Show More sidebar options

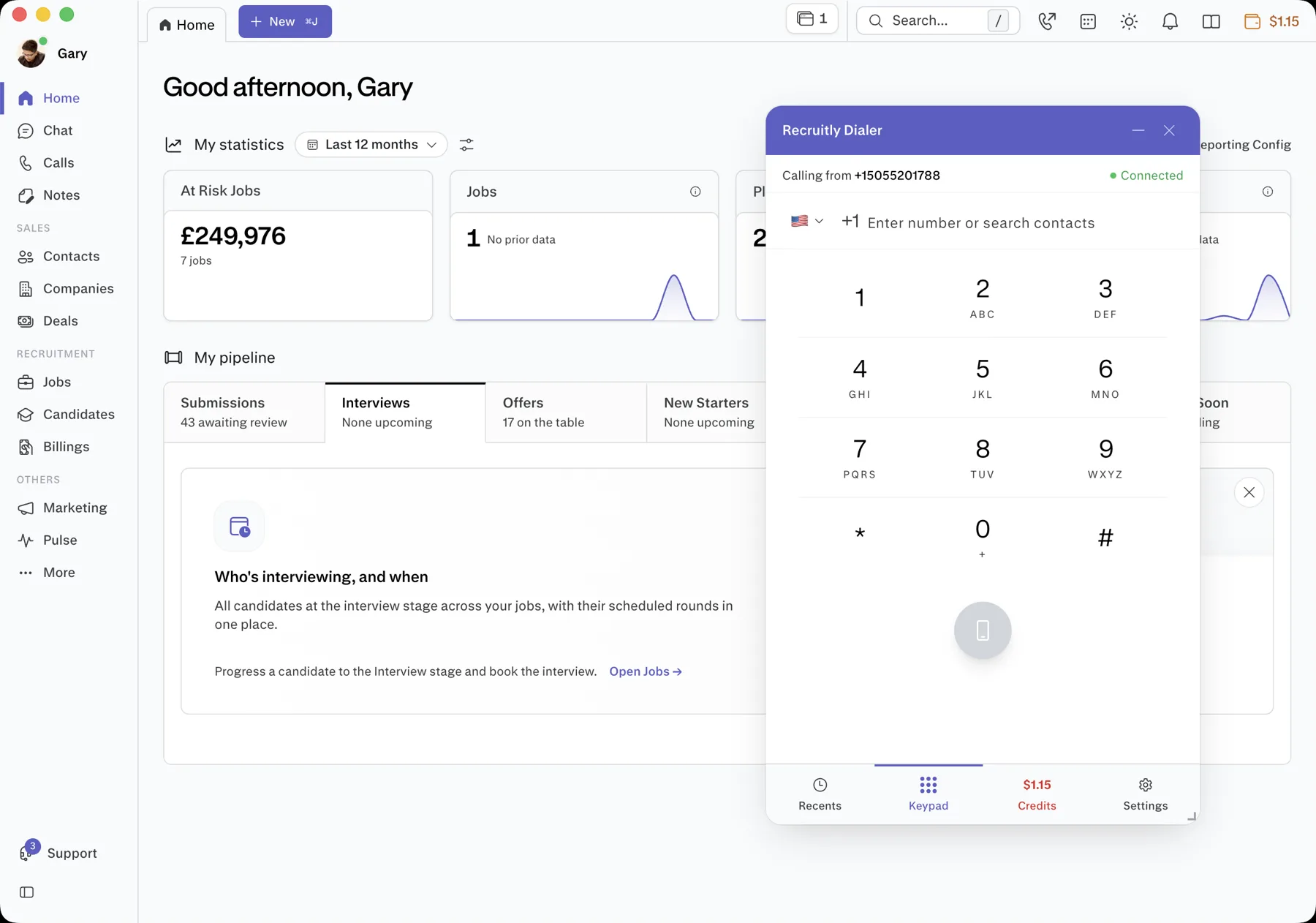58,572
